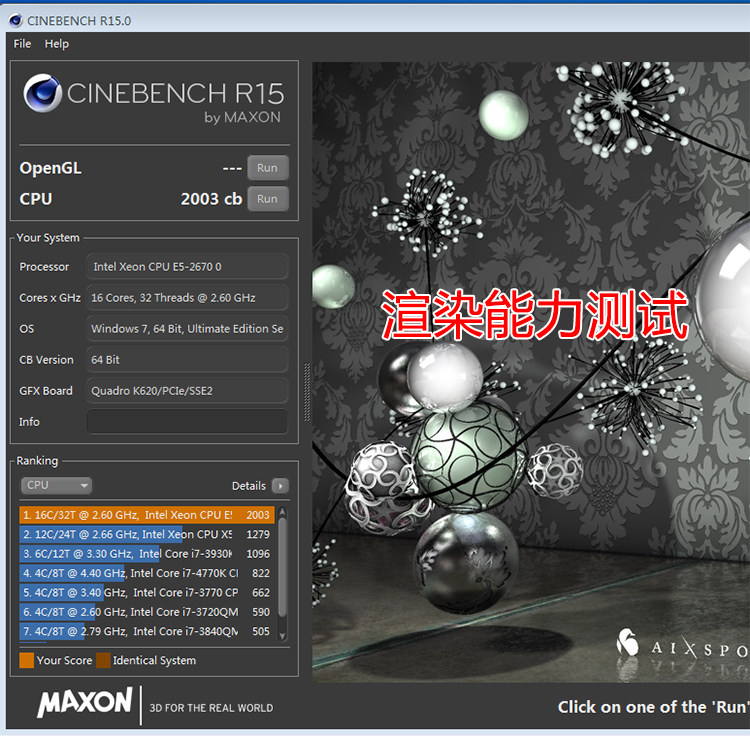Click the CPU score 2003 cb
Image resolution: width=750 pixels, height=736 pixels.
211,199
